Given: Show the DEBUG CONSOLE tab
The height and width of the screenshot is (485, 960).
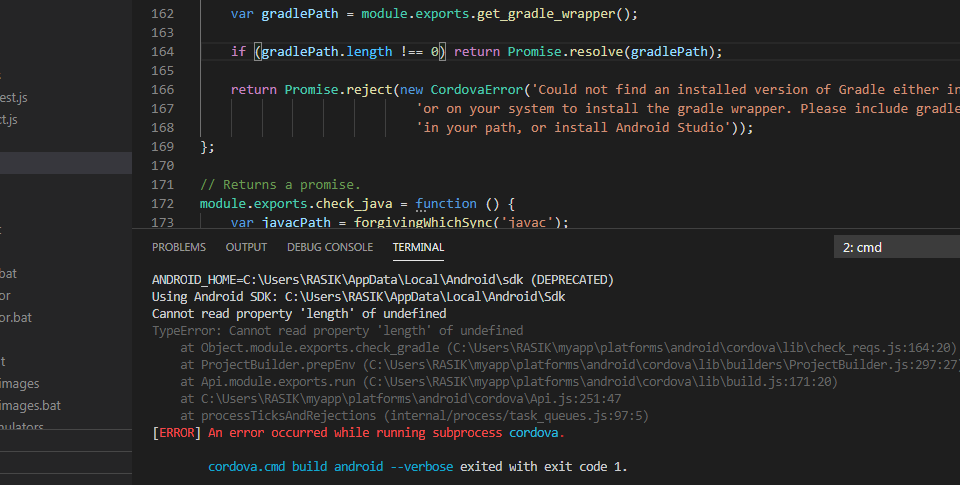Looking at the screenshot, I should (x=330, y=247).
